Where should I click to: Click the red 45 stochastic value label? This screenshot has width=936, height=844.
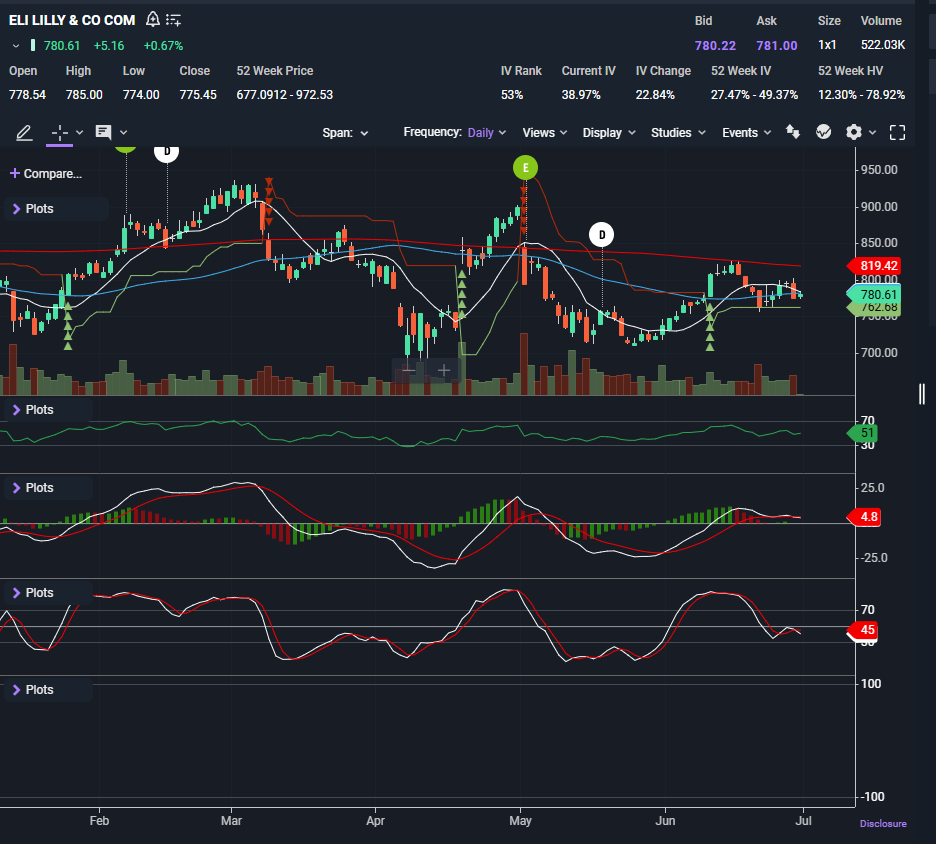click(863, 630)
